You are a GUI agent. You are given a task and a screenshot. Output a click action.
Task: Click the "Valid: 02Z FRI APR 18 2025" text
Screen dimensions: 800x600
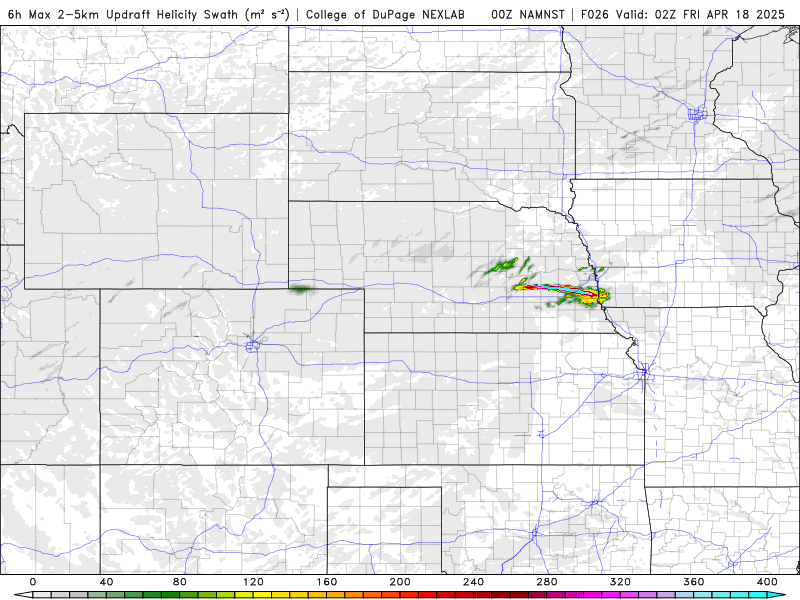[700, 14]
